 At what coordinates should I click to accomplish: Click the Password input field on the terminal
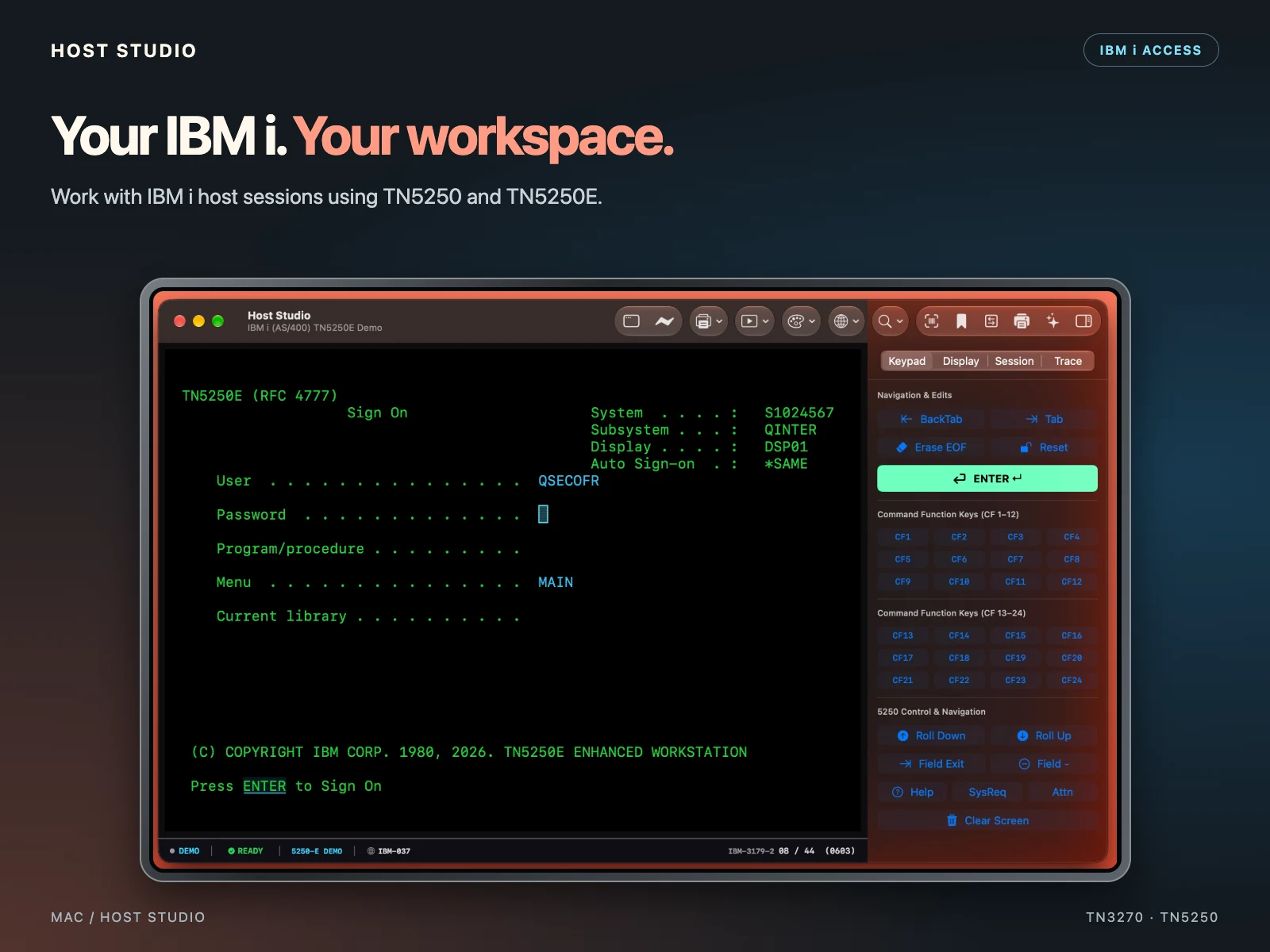pos(544,514)
